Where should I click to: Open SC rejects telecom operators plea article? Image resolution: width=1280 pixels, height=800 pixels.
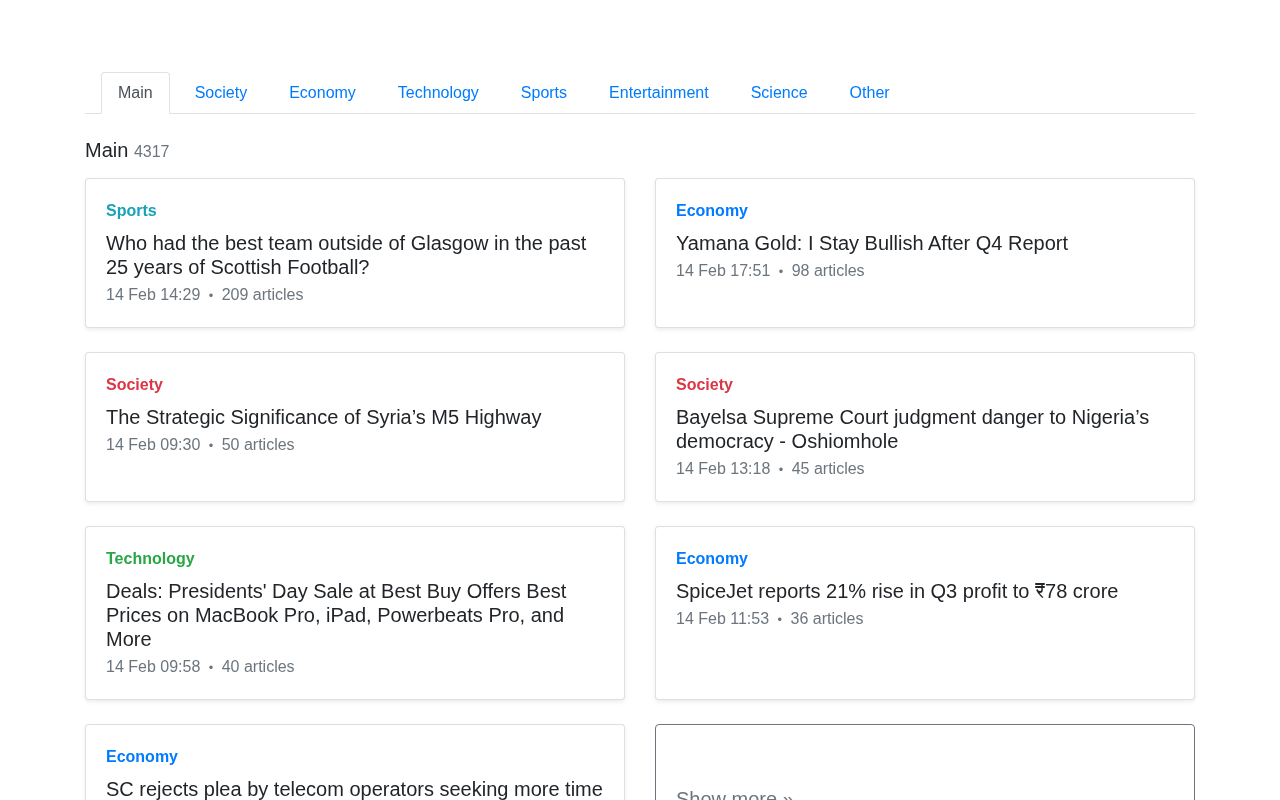(x=354, y=789)
